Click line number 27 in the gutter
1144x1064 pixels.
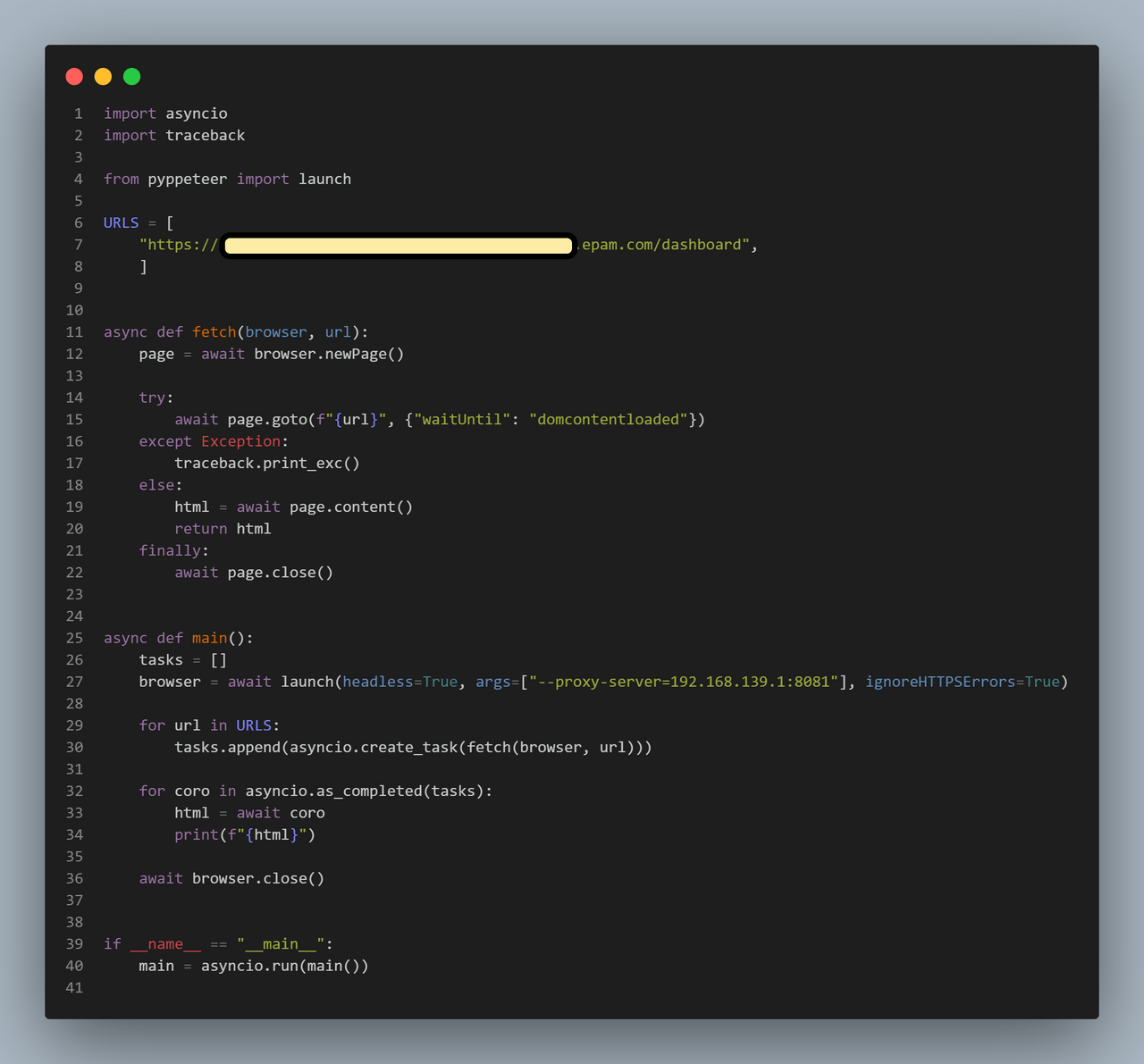click(74, 682)
